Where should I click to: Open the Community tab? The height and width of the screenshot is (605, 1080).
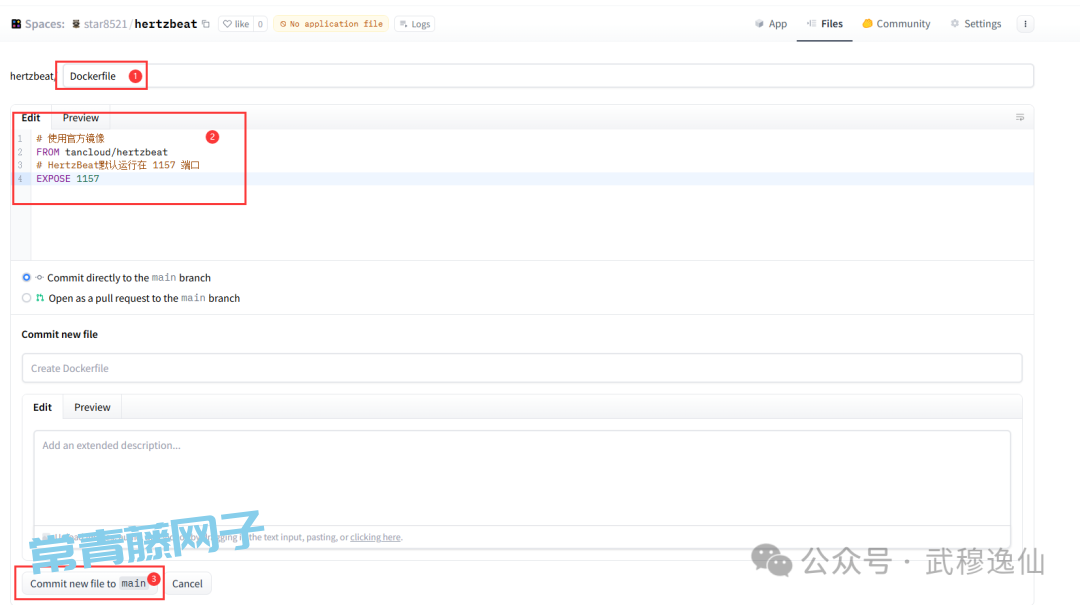pos(896,24)
